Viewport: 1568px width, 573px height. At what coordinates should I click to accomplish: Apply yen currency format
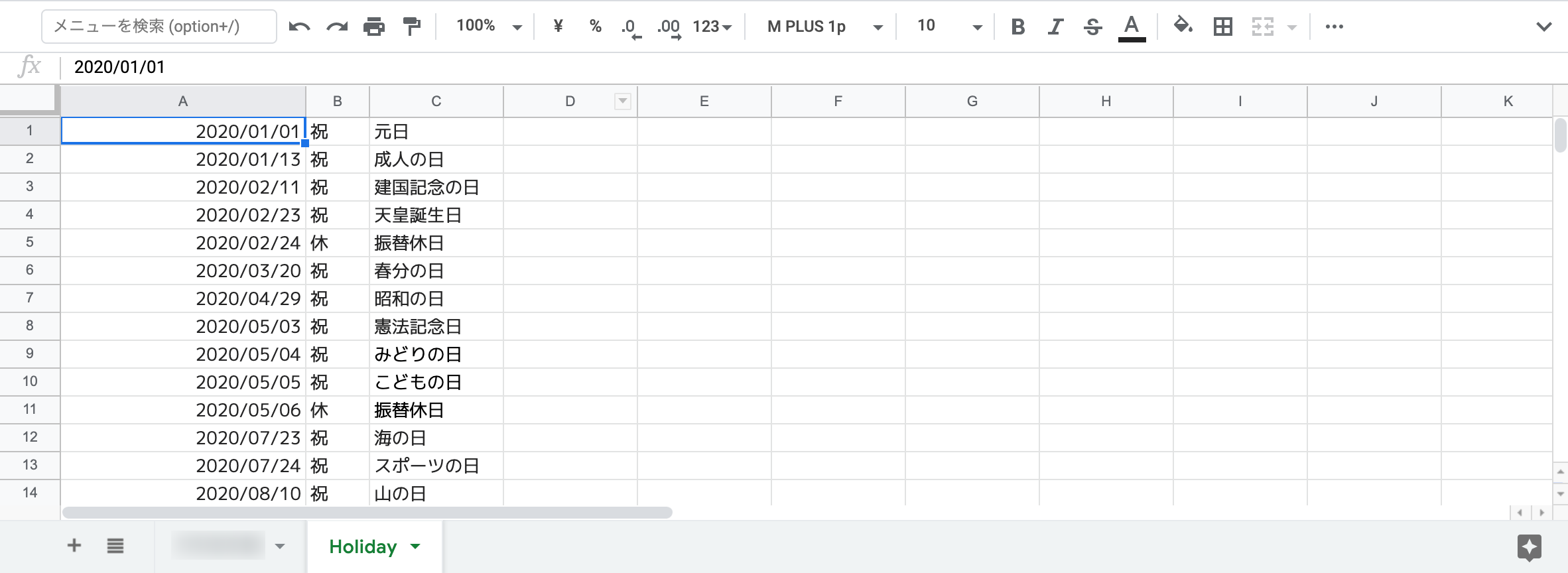[x=558, y=27]
